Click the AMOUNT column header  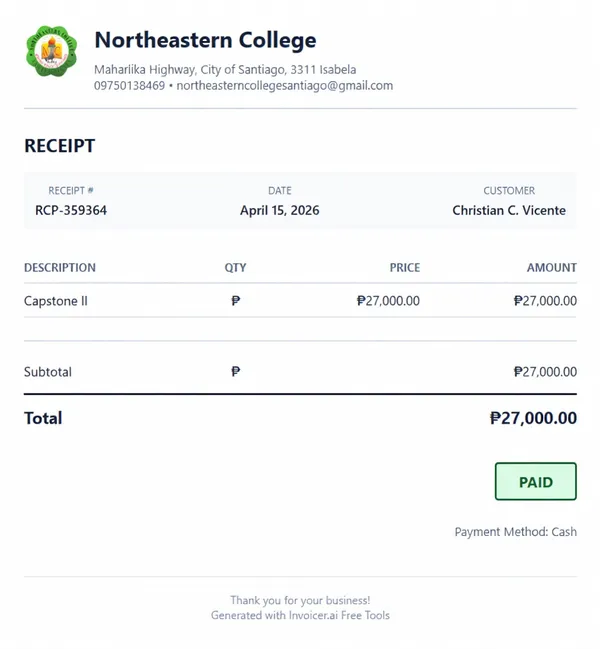coord(551,268)
